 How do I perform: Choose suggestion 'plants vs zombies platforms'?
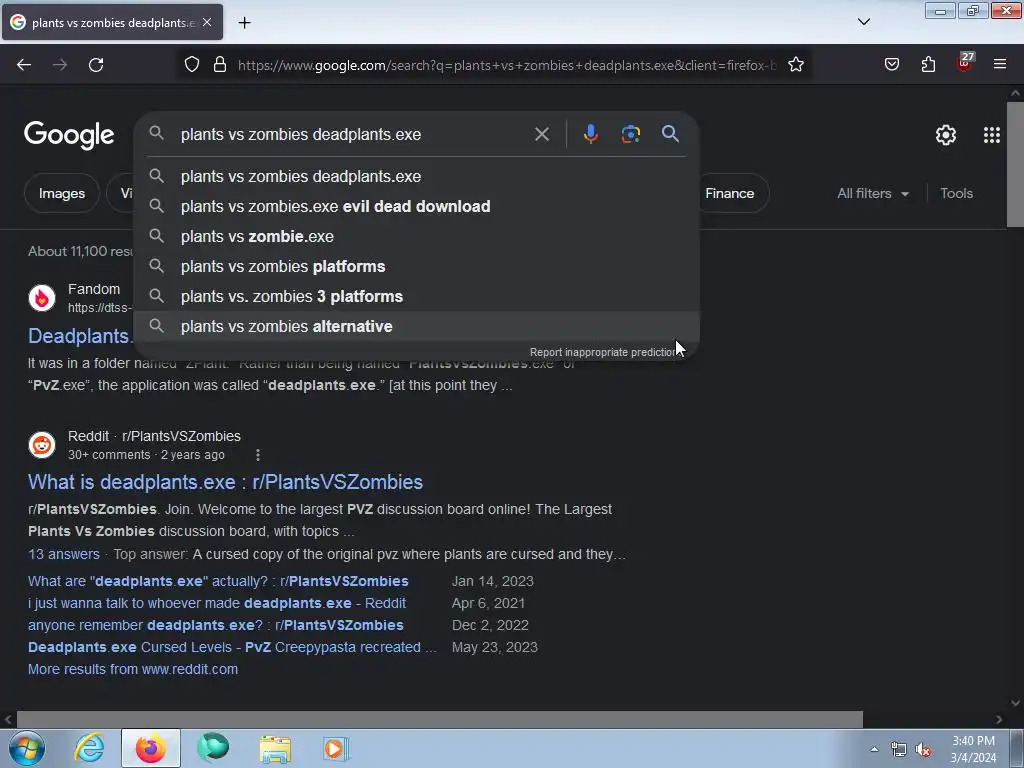[417, 266]
